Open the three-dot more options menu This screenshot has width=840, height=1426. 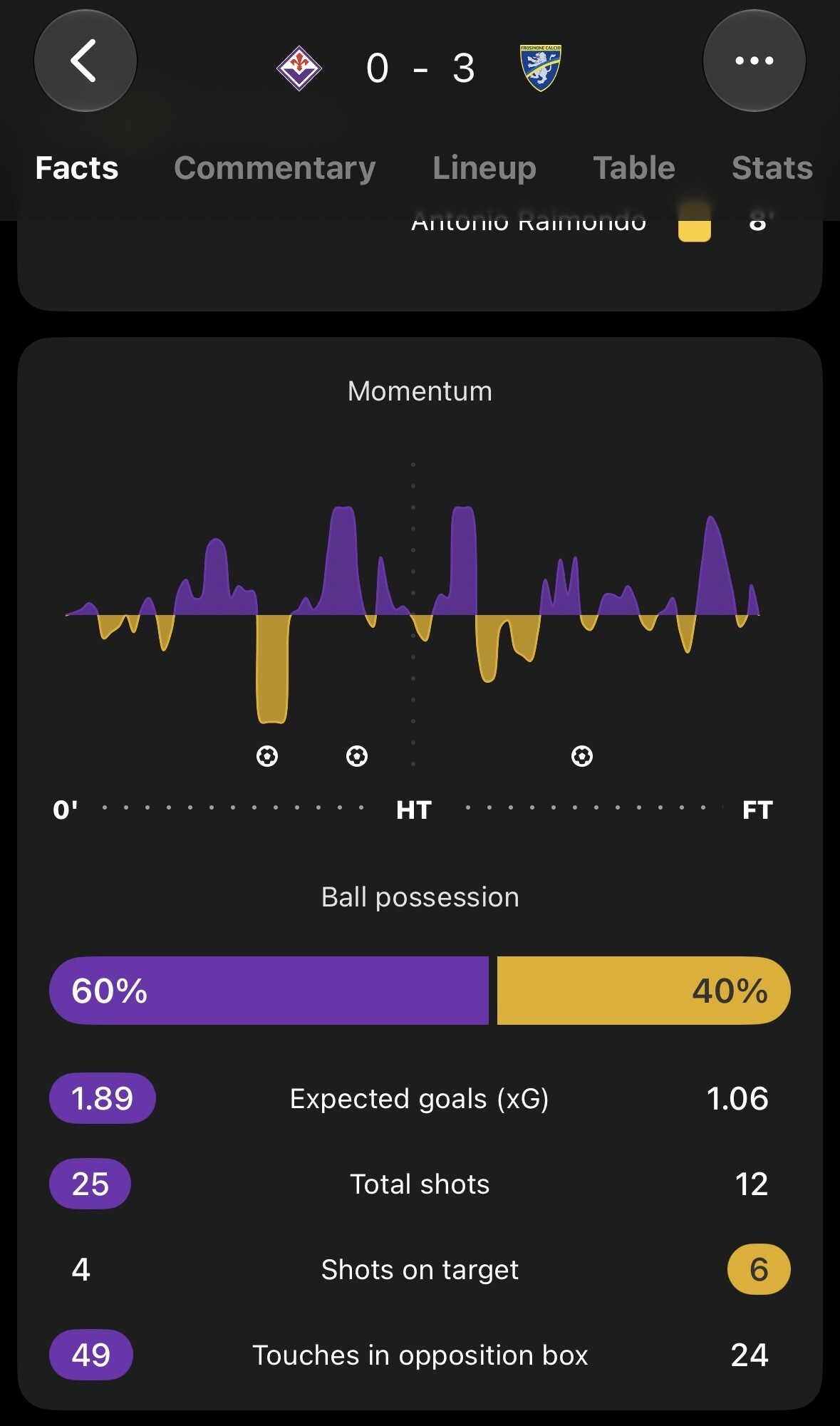point(755,61)
